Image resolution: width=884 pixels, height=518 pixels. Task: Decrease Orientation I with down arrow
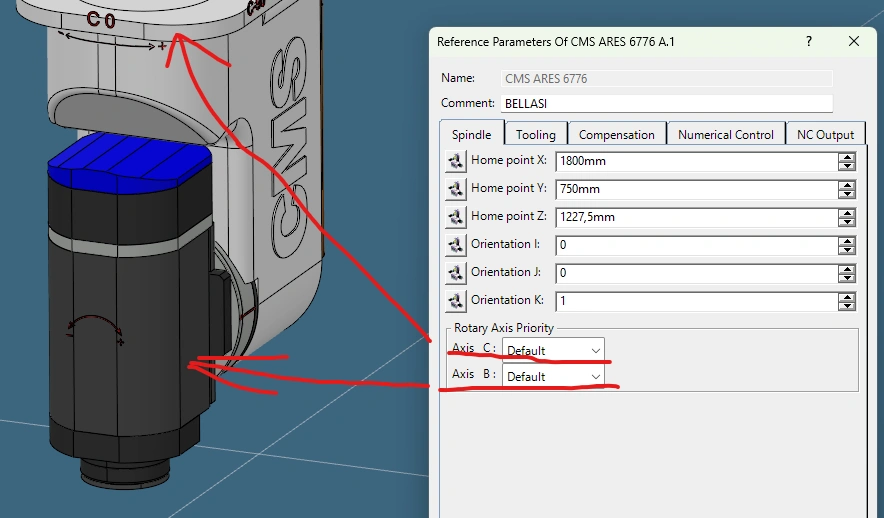point(847,250)
